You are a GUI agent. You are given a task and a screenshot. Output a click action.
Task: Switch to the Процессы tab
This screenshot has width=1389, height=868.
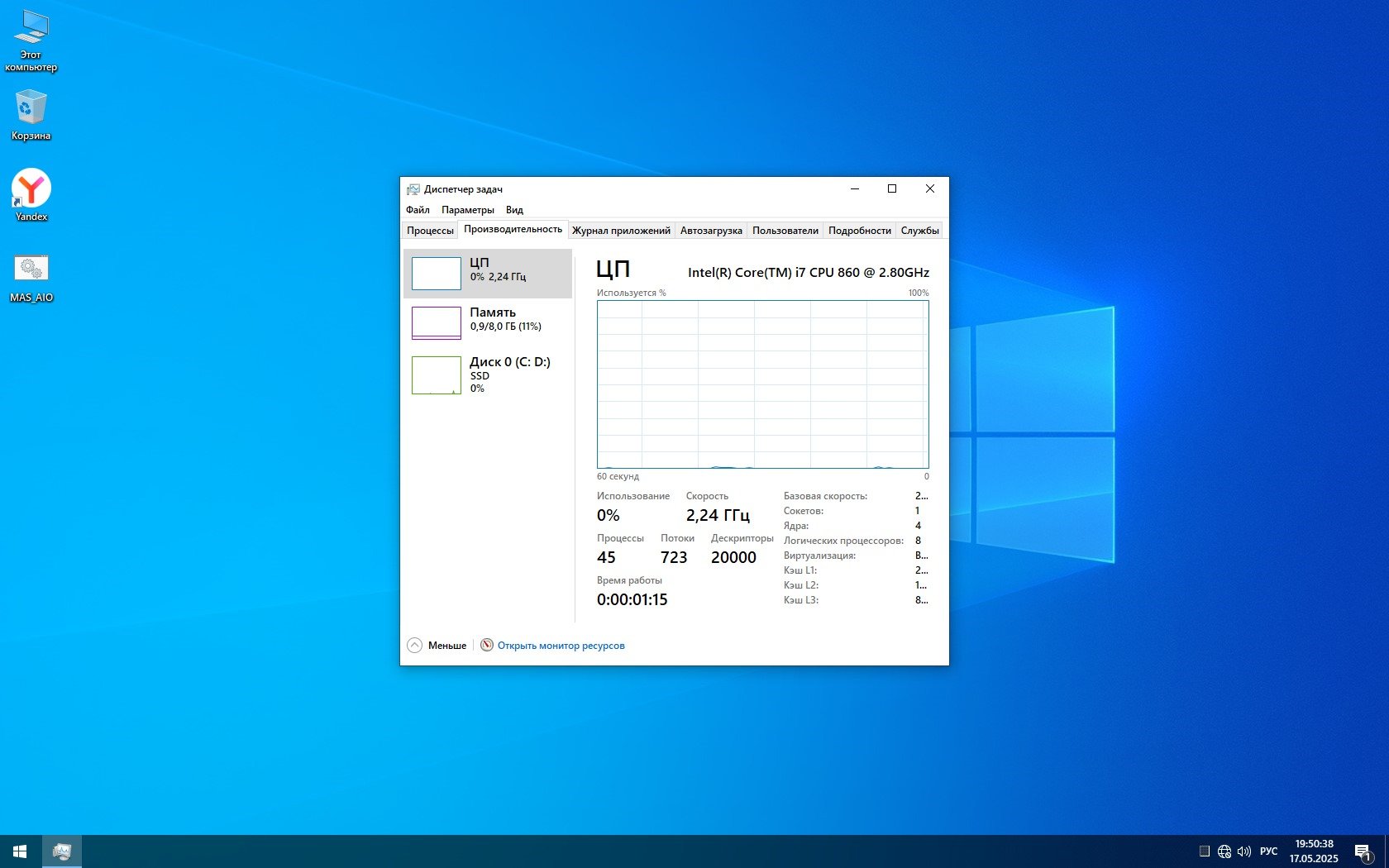[x=430, y=231]
